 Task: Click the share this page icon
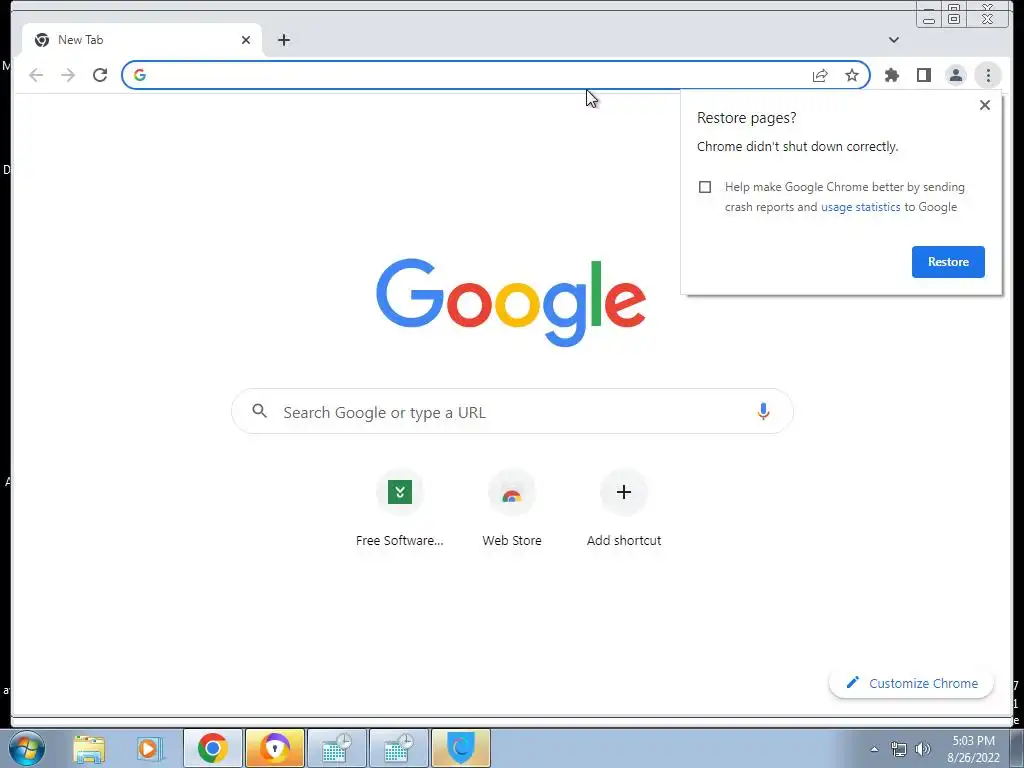pos(820,75)
